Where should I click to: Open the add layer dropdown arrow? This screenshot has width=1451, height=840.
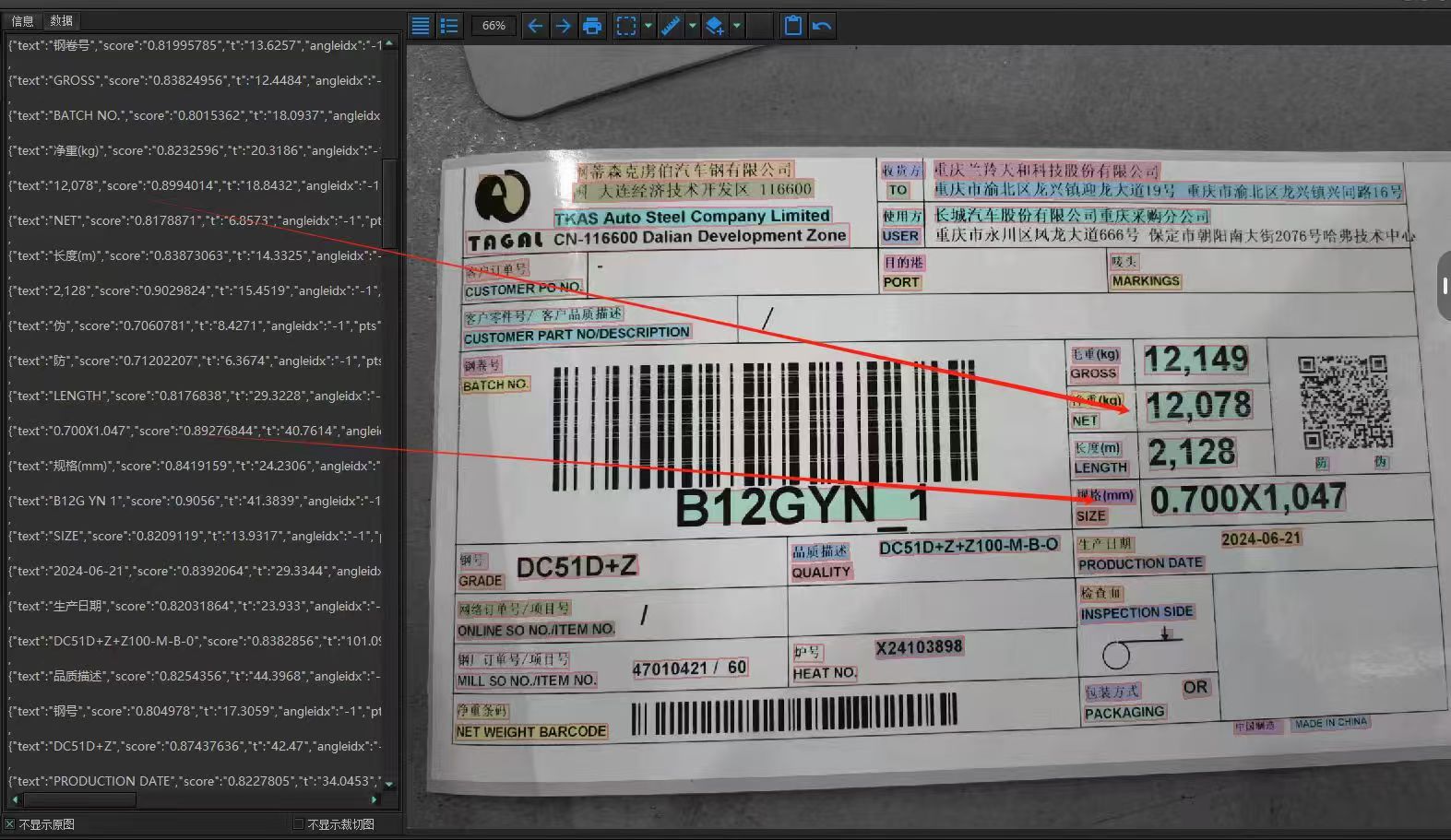pyautogui.click(x=737, y=26)
